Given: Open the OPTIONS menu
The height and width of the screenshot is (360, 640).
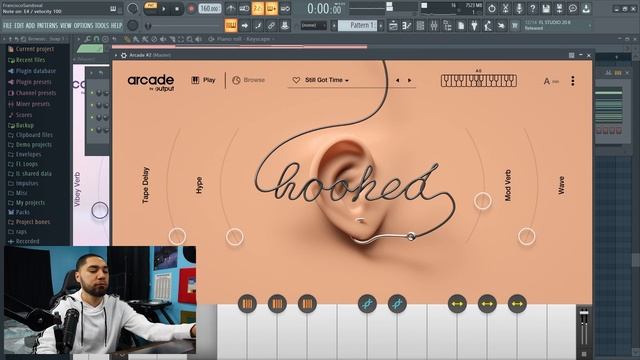Looking at the screenshot, I should point(83,25).
